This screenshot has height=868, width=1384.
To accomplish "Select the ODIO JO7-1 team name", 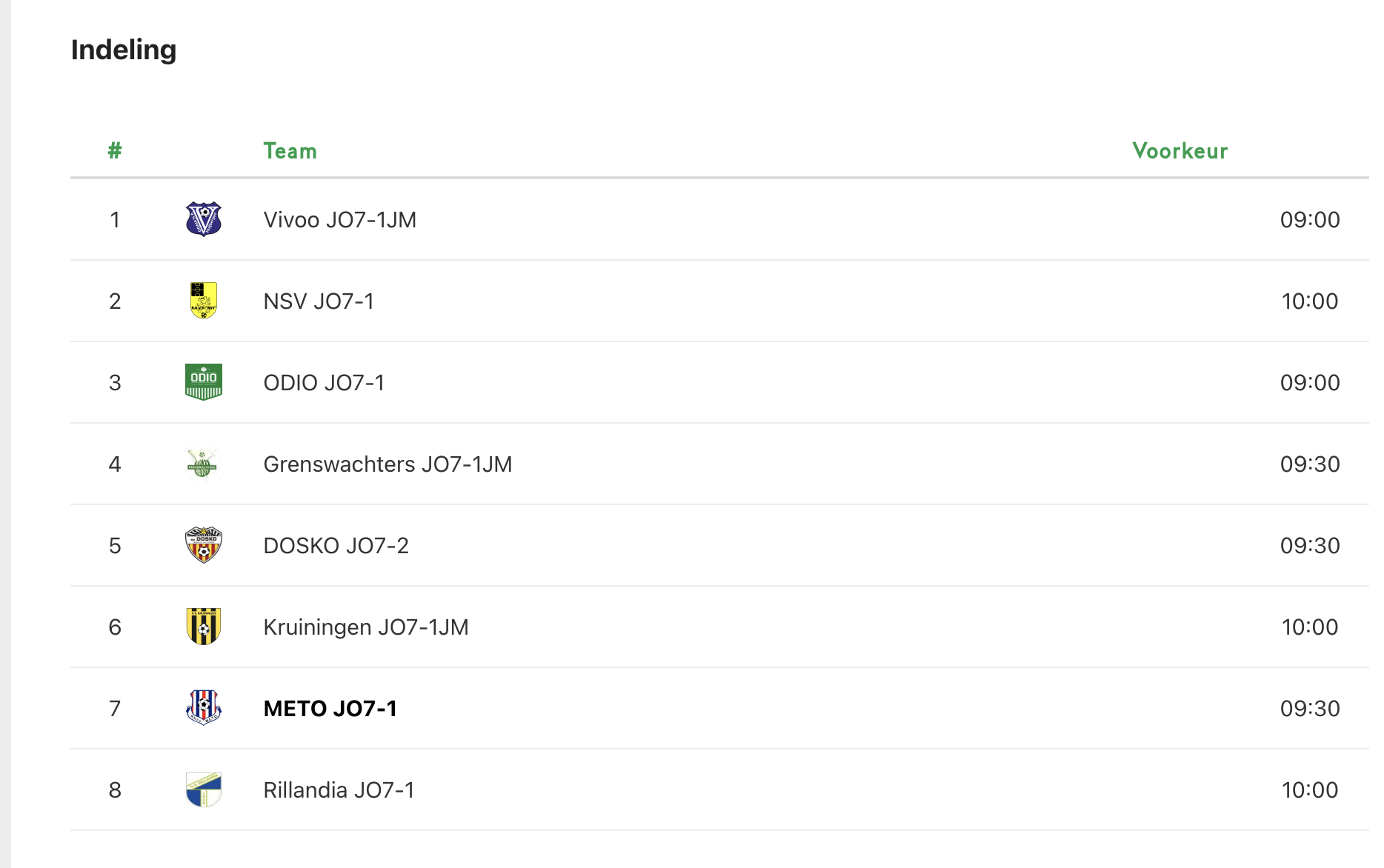I will pos(324,383).
